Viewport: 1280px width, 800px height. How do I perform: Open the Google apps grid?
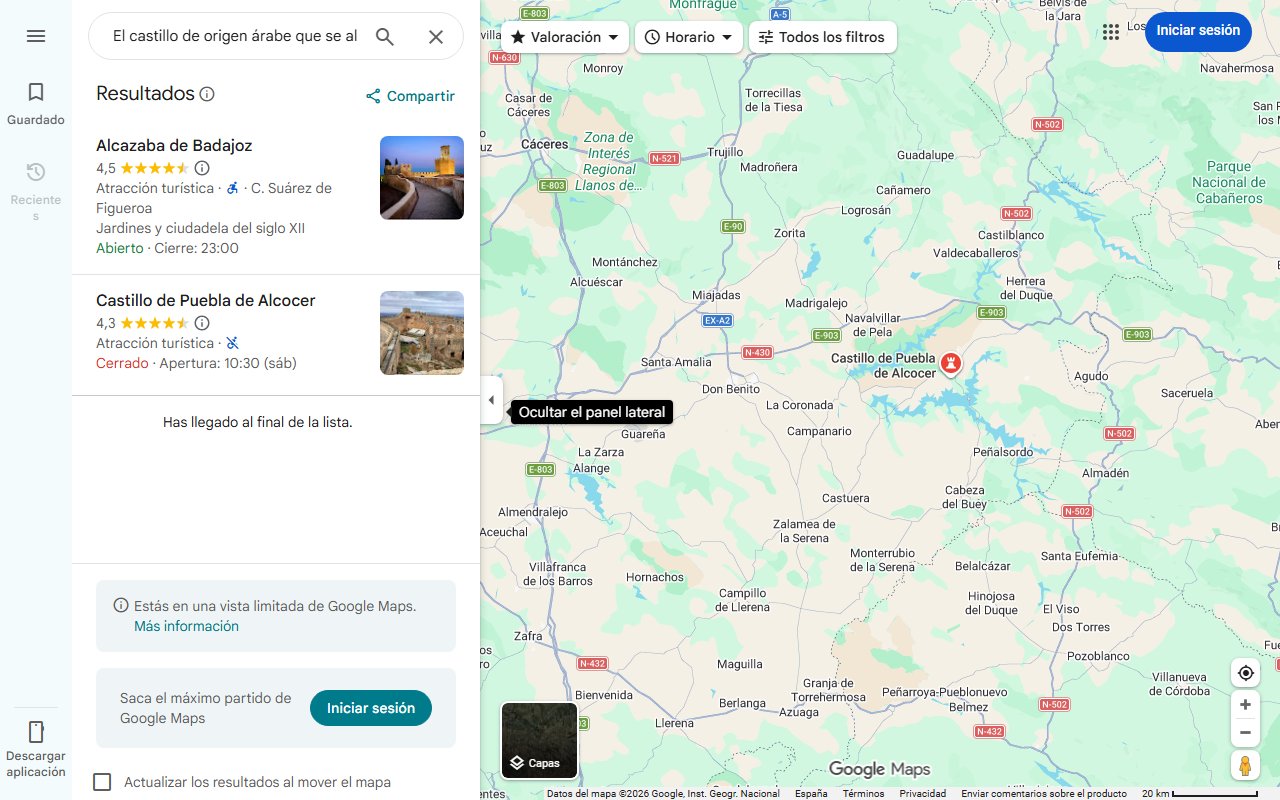(x=1111, y=32)
